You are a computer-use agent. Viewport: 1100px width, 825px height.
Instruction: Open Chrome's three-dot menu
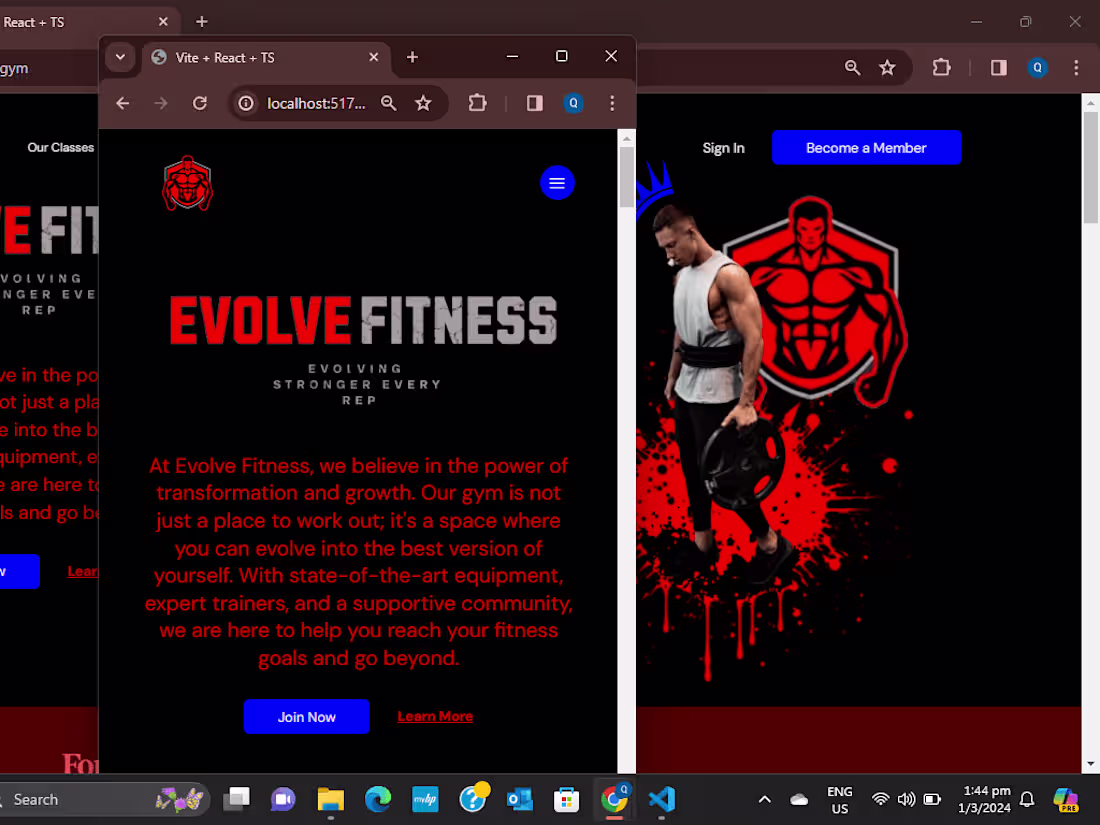(x=612, y=103)
